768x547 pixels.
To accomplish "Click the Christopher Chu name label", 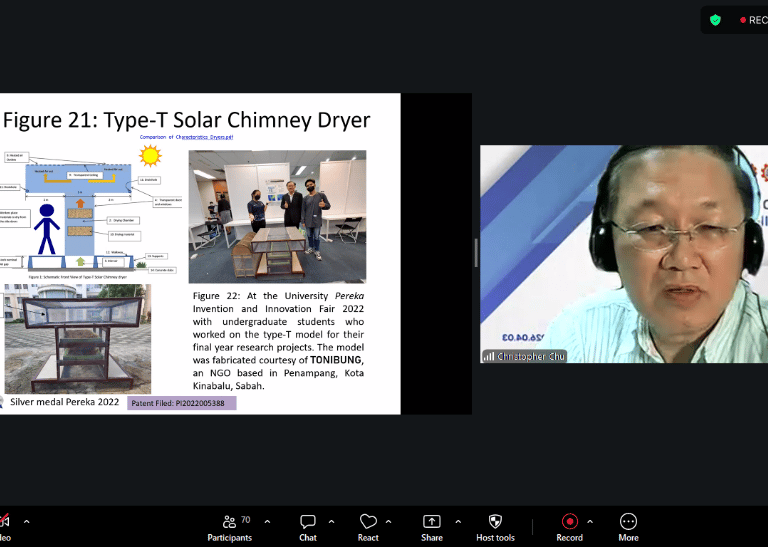I will point(524,357).
